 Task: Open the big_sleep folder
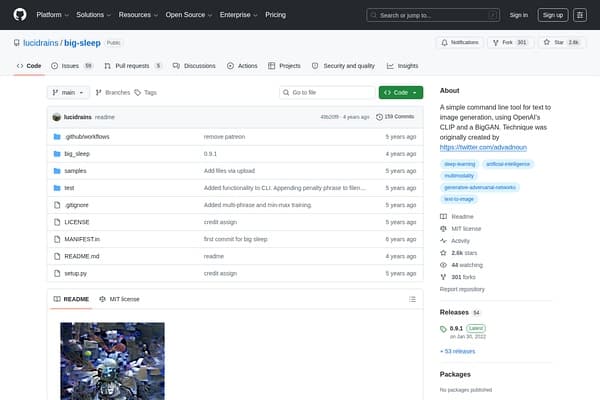pyautogui.click(x=77, y=154)
